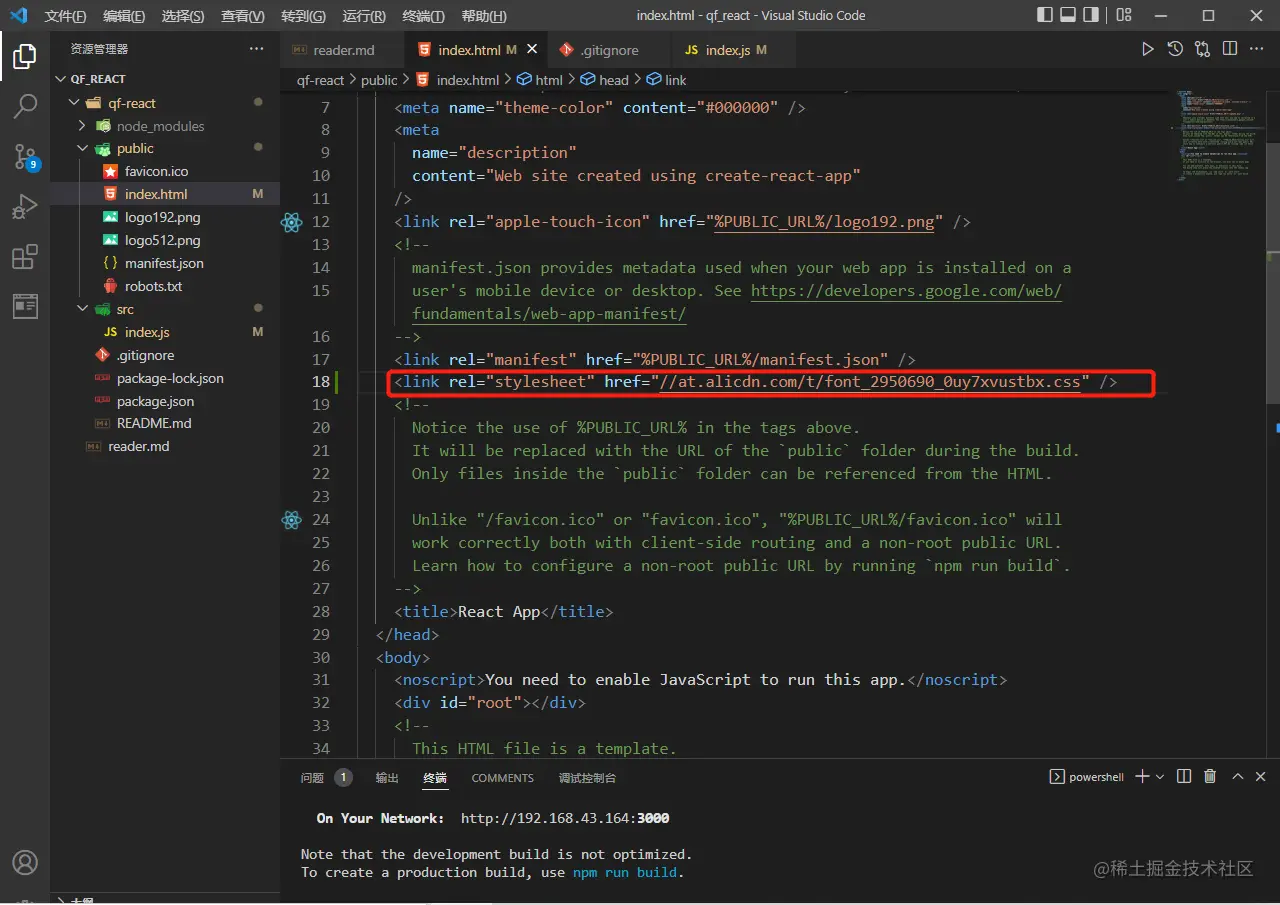Open robots.txt in the explorer

pos(153,286)
